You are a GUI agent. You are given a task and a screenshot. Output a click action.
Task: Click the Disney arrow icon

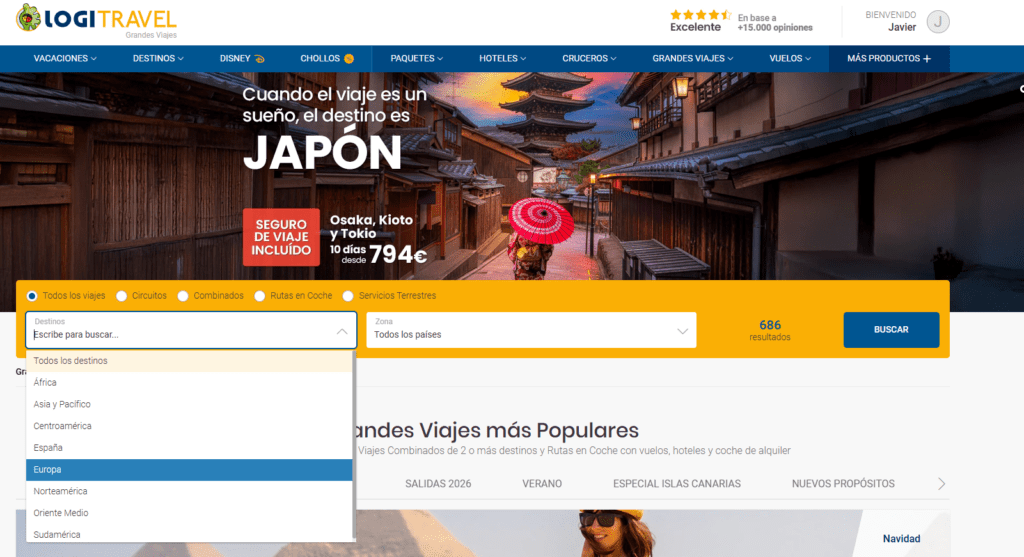[259, 59]
